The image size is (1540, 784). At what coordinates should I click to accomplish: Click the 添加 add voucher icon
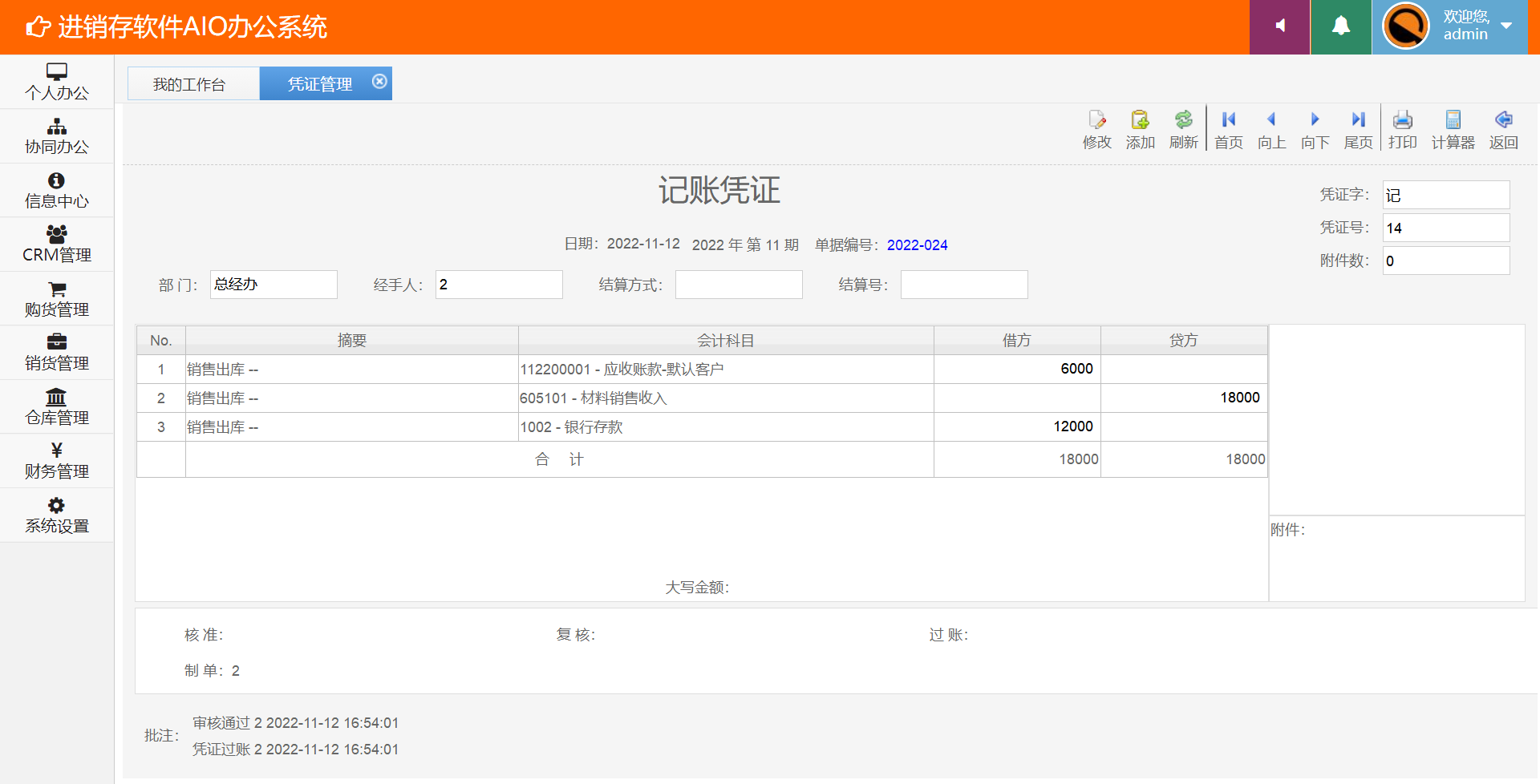1140,130
